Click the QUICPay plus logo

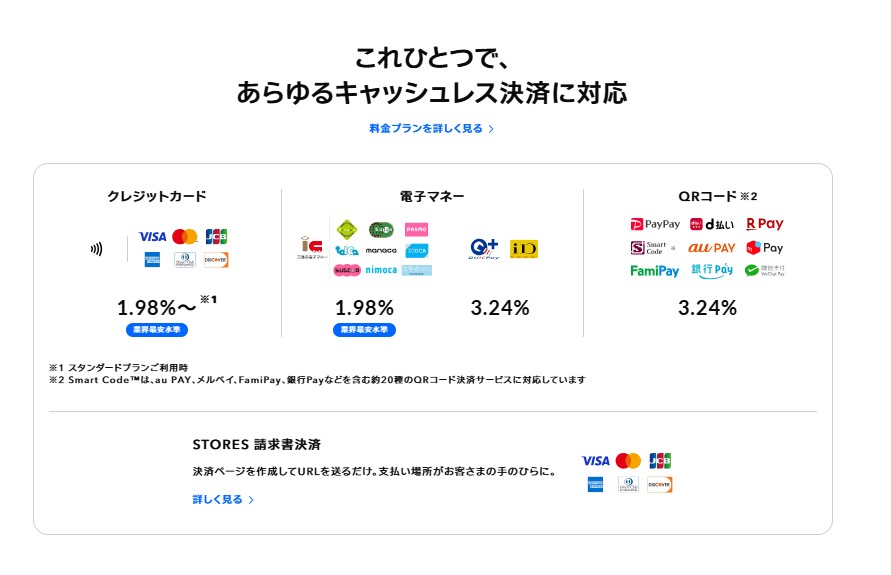484,248
